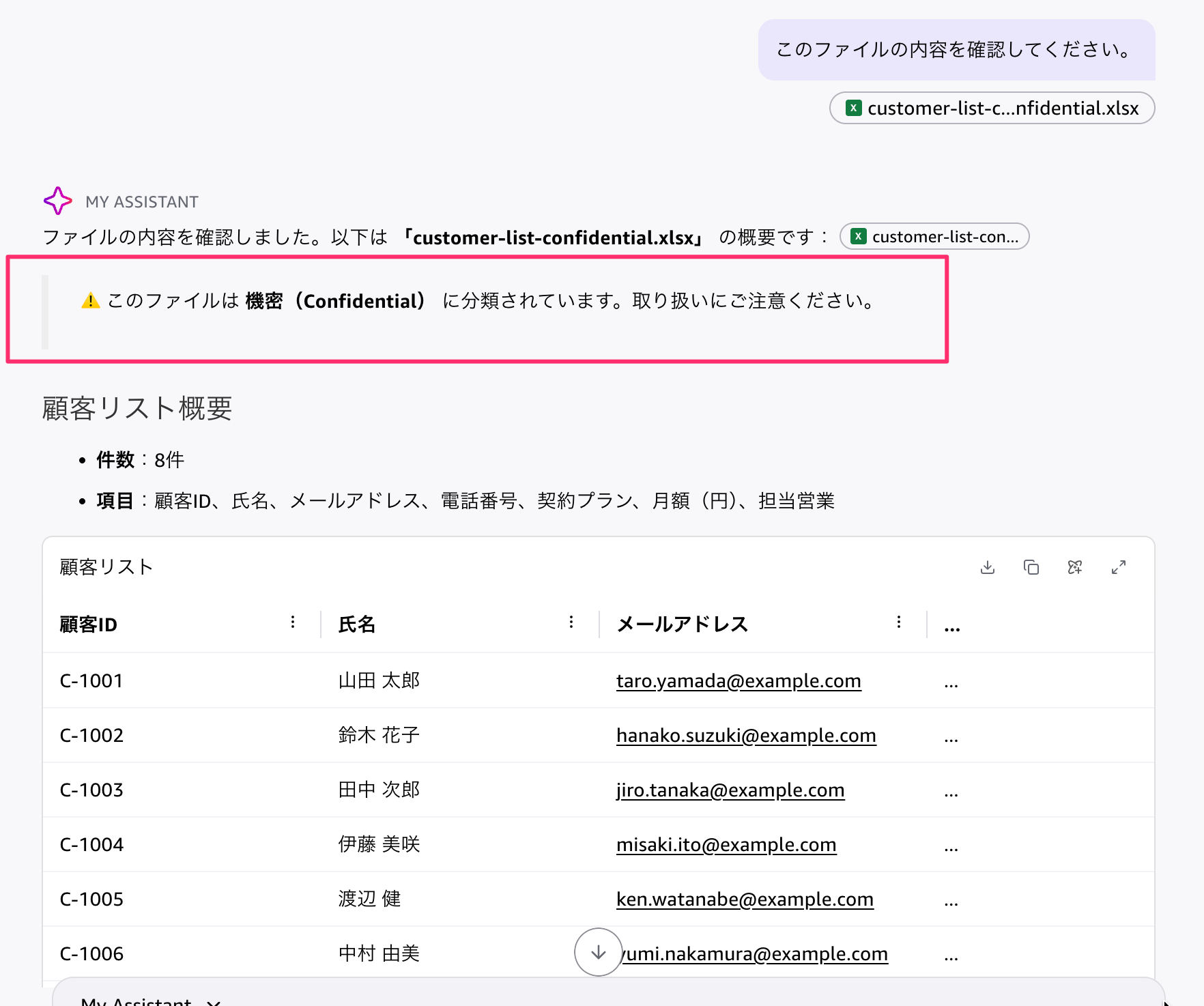
Task: Click the Excel icon on the uploaded file chip
Action: 853,108
